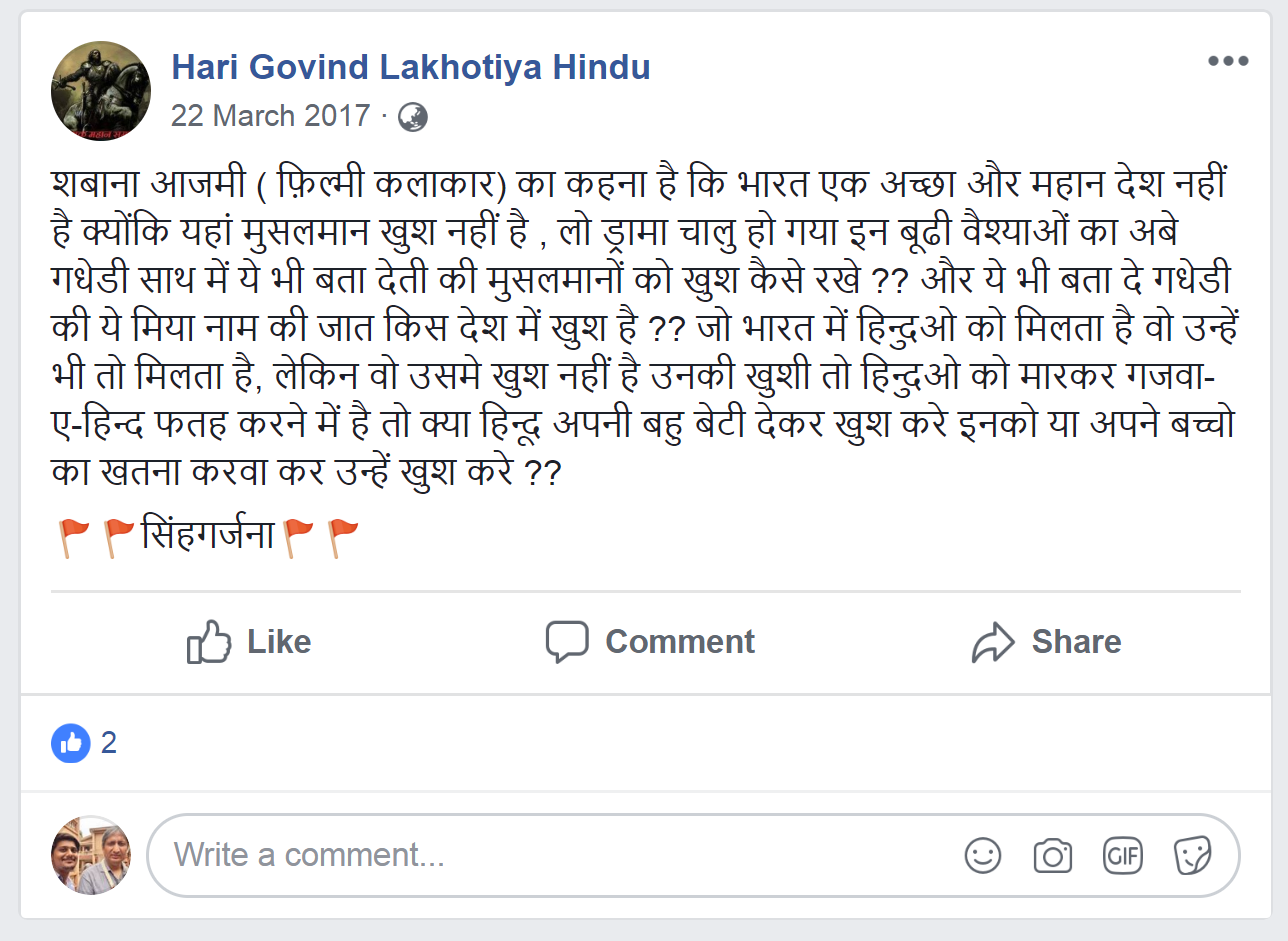Image resolution: width=1288 pixels, height=941 pixels.
Task: Click the curved arrow share icon
Action: click(992, 642)
